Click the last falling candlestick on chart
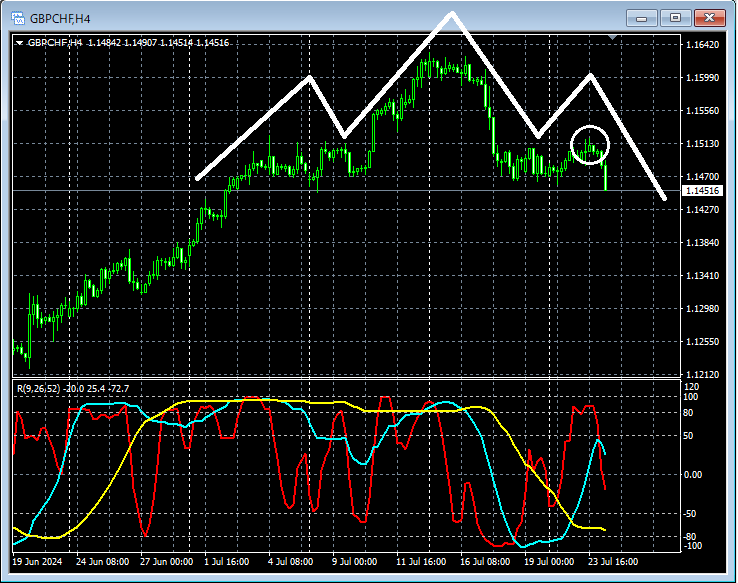Image resolution: width=738 pixels, height=583 pixels. coord(605,176)
